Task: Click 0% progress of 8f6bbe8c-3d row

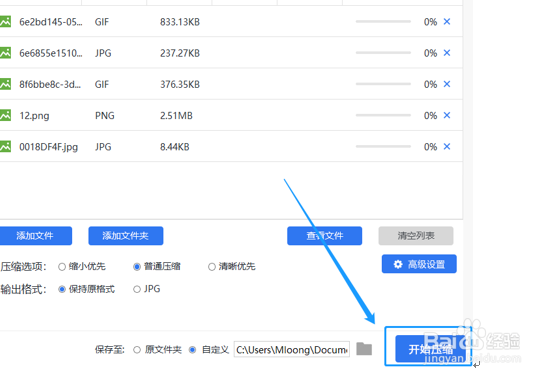Action: click(430, 84)
